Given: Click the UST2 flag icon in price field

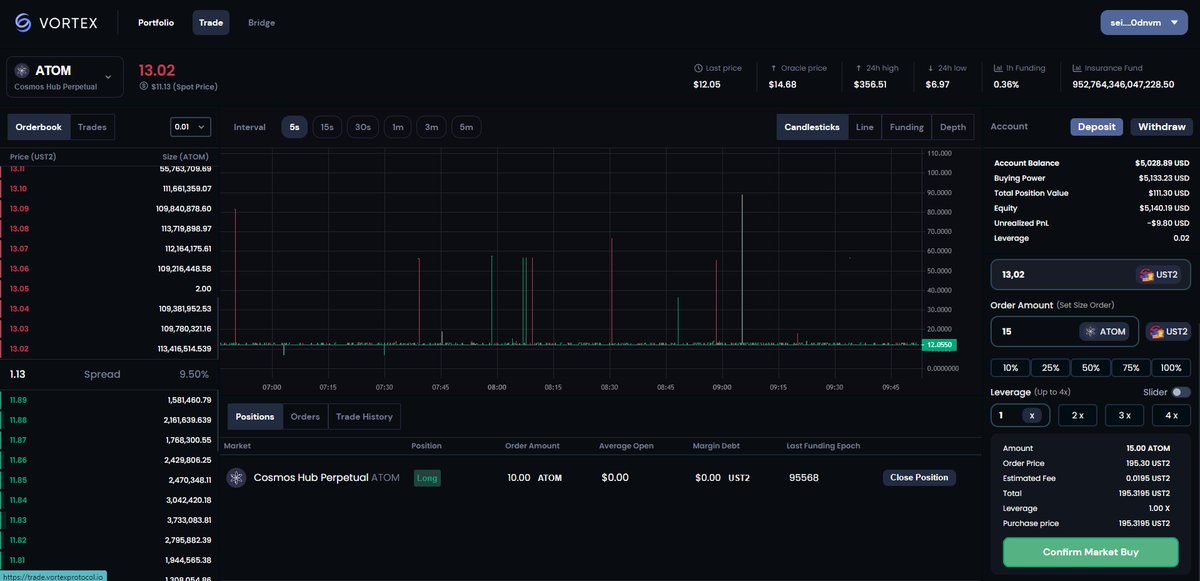Looking at the screenshot, I should 1145,274.
